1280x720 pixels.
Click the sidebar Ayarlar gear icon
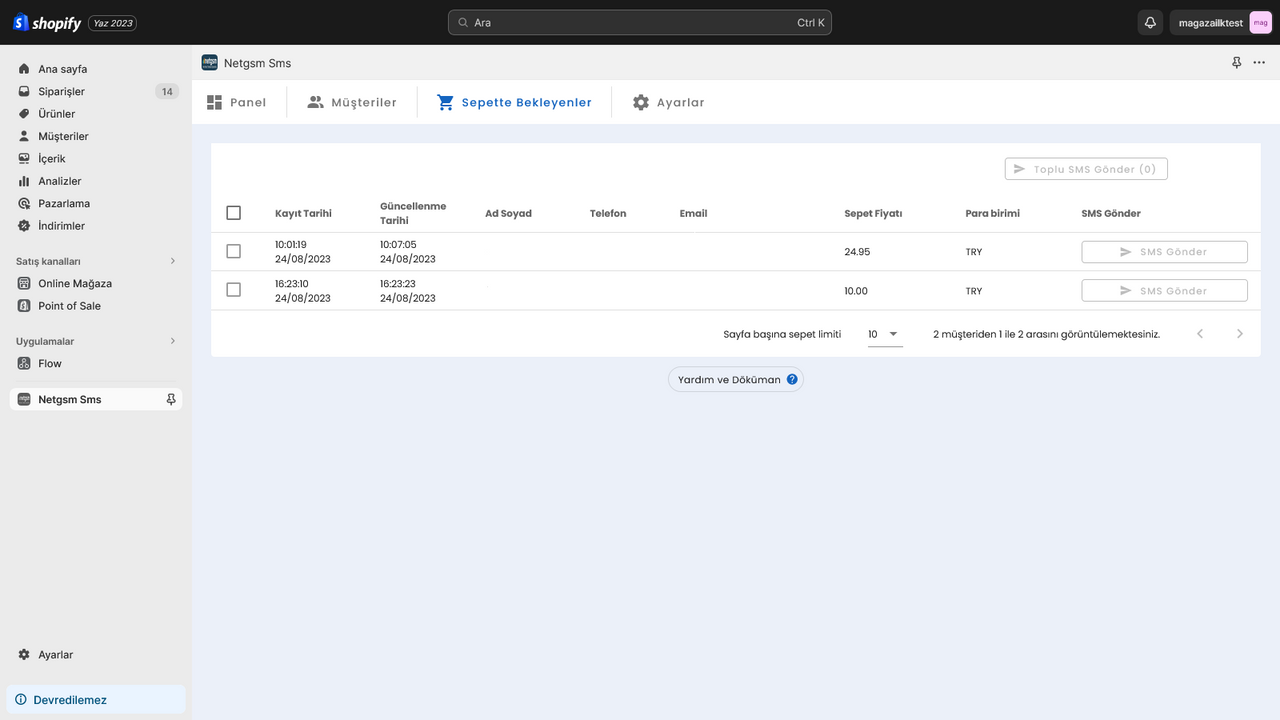tap(24, 655)
